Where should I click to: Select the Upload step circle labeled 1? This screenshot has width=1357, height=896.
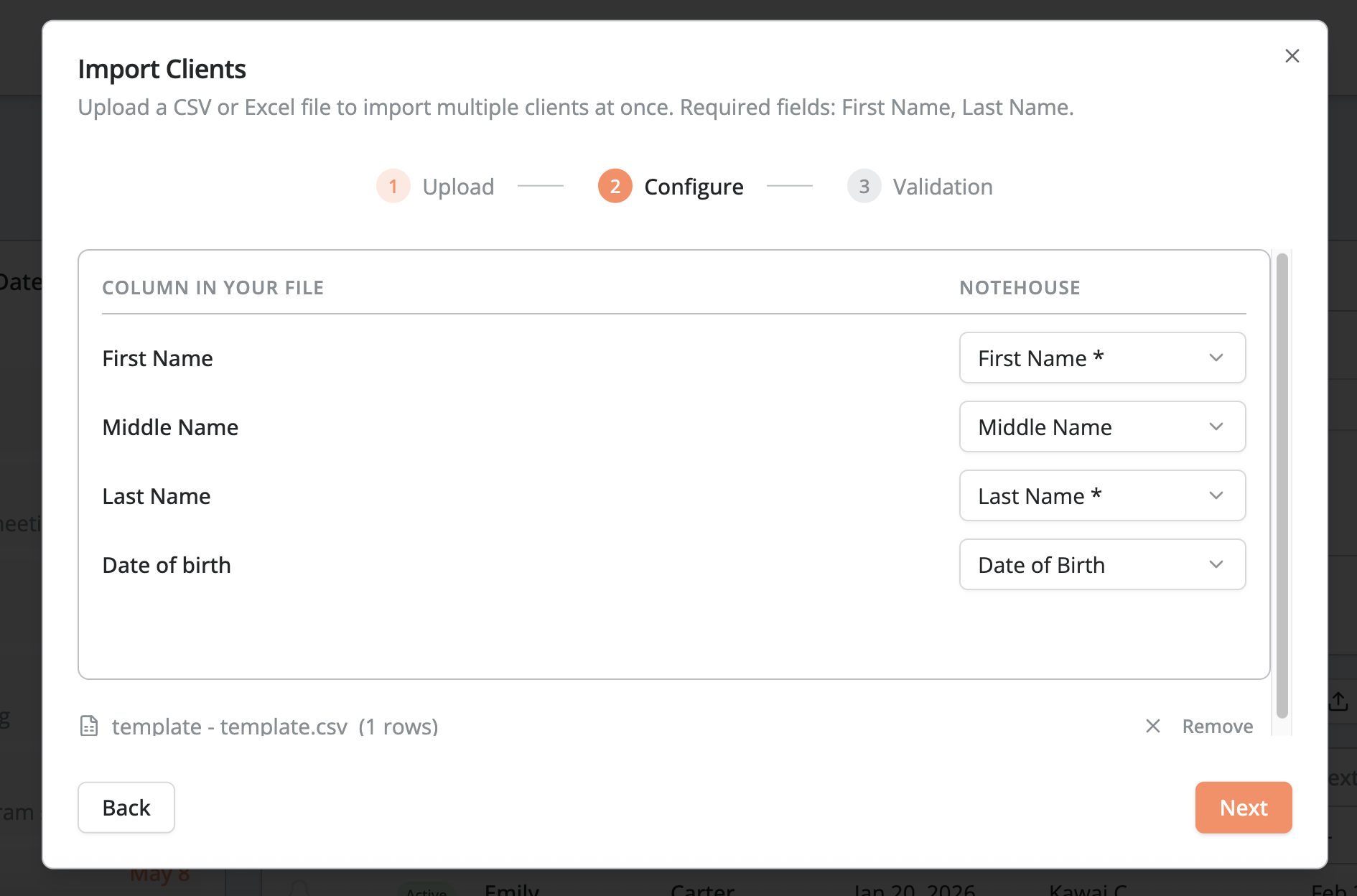pyautogui.click(x=393, y=186)
